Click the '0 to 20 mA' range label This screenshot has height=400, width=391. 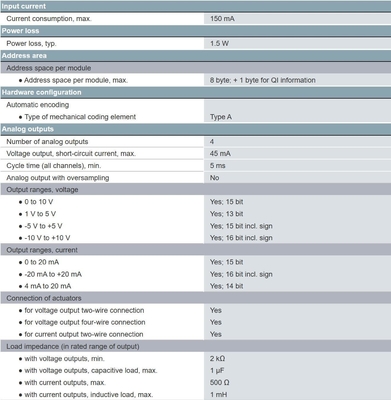point(42,262)
